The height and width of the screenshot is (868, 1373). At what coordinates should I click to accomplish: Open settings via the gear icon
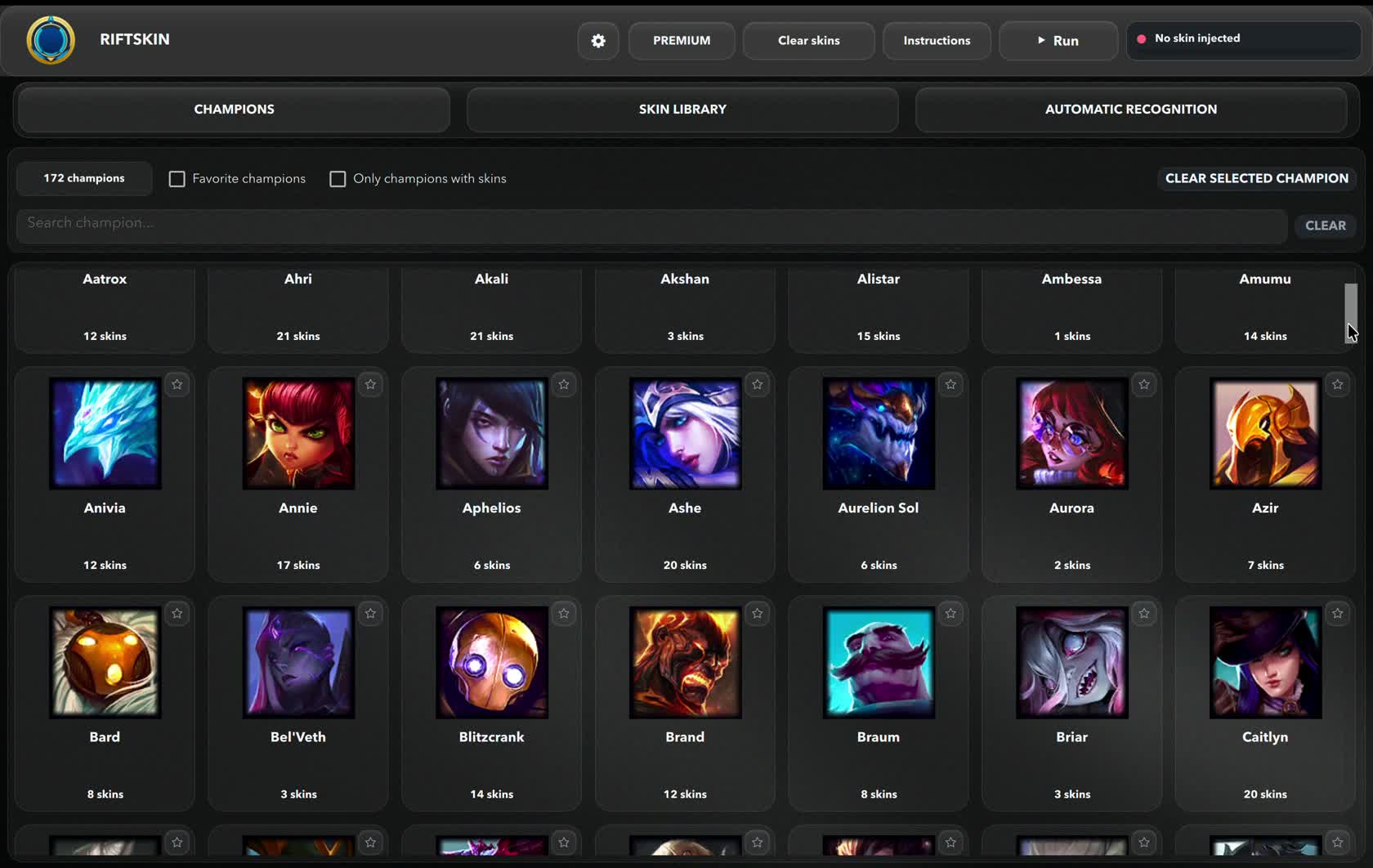598,41
